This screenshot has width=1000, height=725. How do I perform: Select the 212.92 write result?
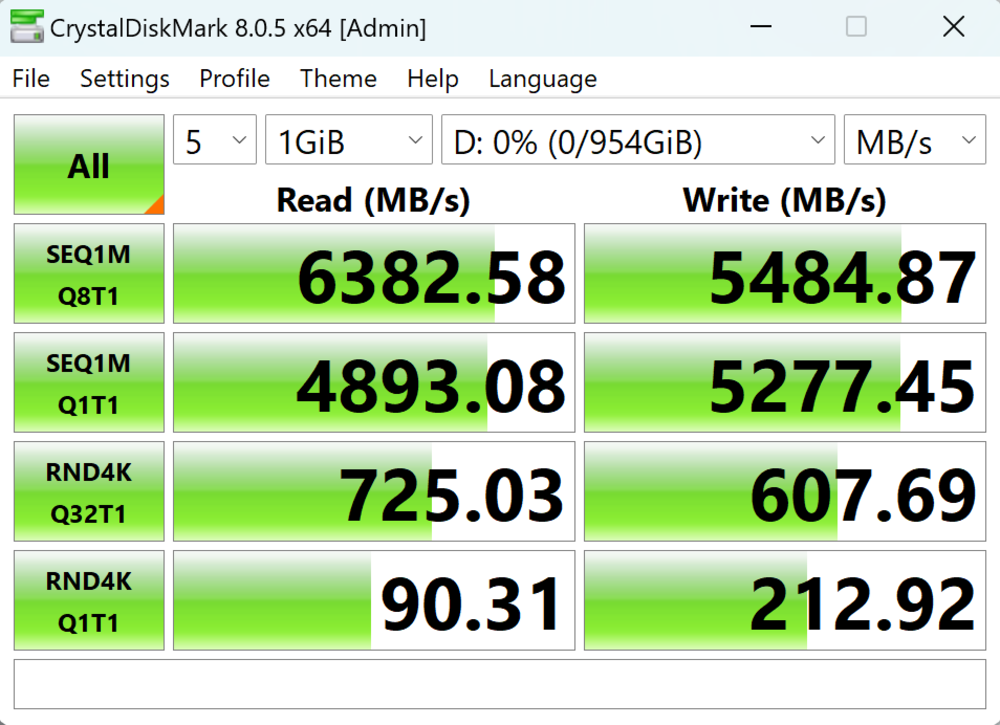pyautogui.click(x=785, y=601)
